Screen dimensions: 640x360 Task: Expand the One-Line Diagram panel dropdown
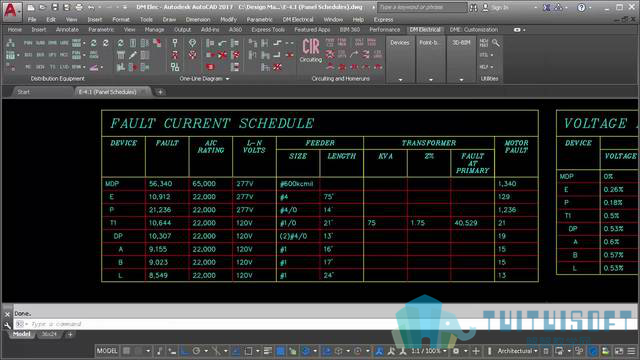click(x=227, y=79)
